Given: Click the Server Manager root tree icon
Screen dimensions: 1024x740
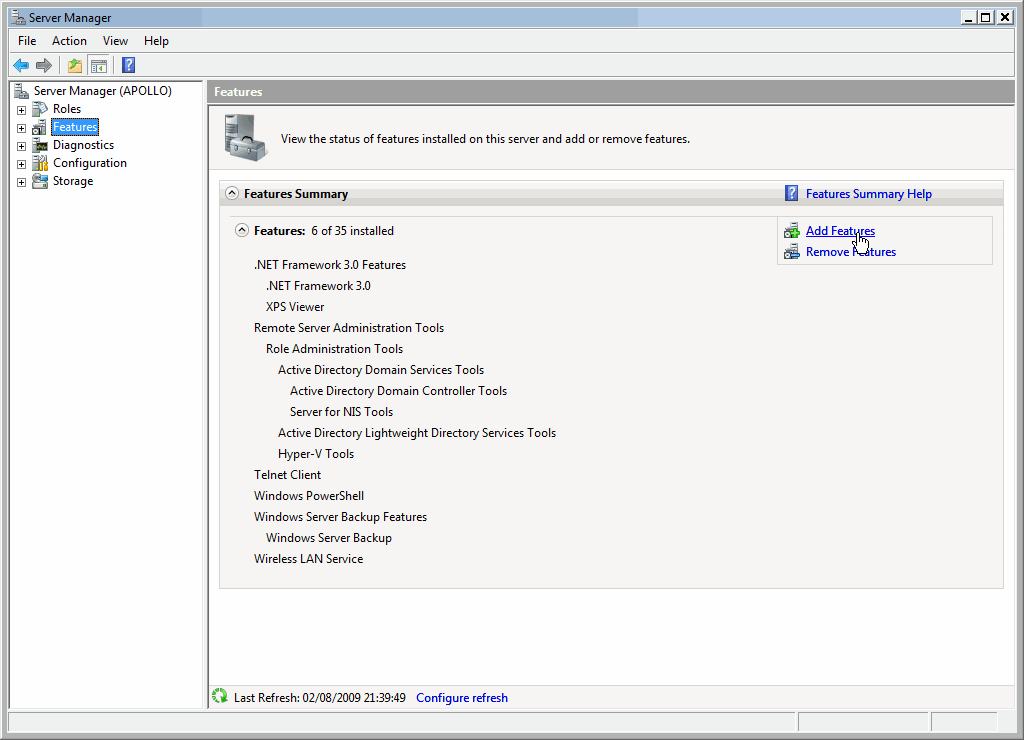Looking at the screenshot, I should 22,91.
